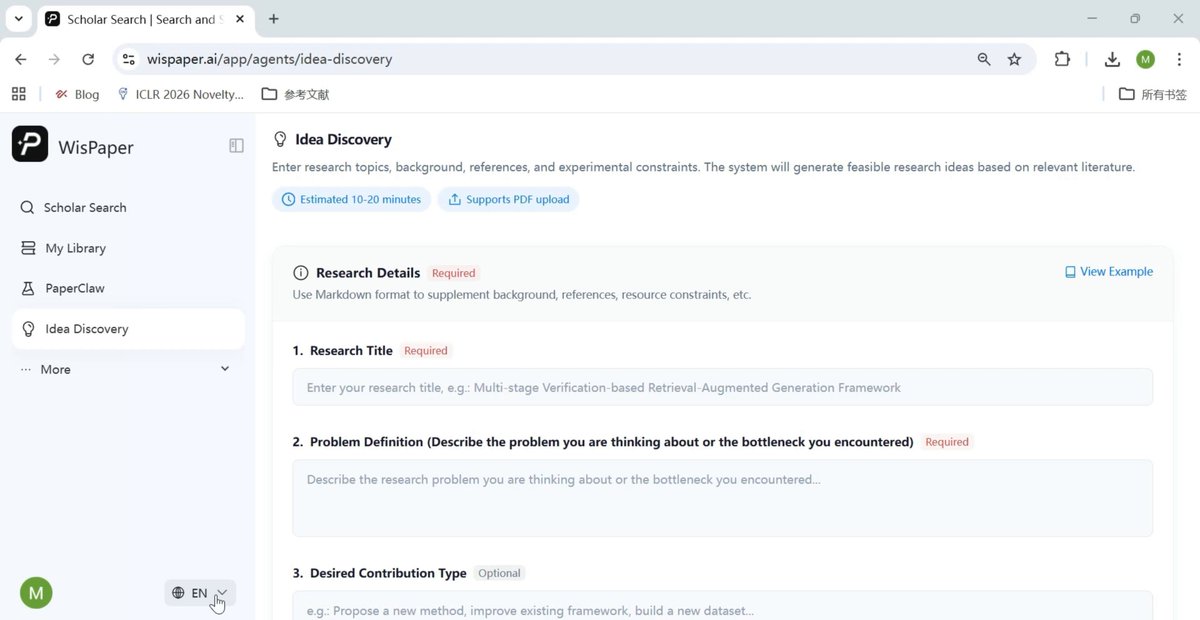Screen dimensions: 1200x620
Task: Click the Research Title input field
Action: pyautogui.click(x=722, y=387)
